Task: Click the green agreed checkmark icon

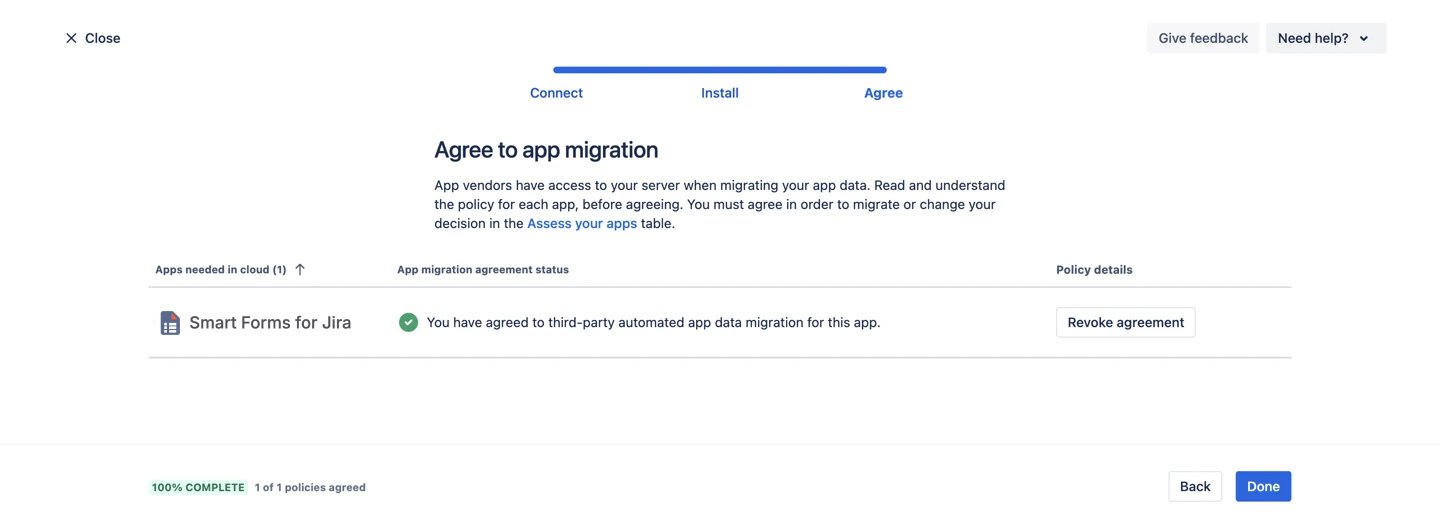Action: click(408, 322)
